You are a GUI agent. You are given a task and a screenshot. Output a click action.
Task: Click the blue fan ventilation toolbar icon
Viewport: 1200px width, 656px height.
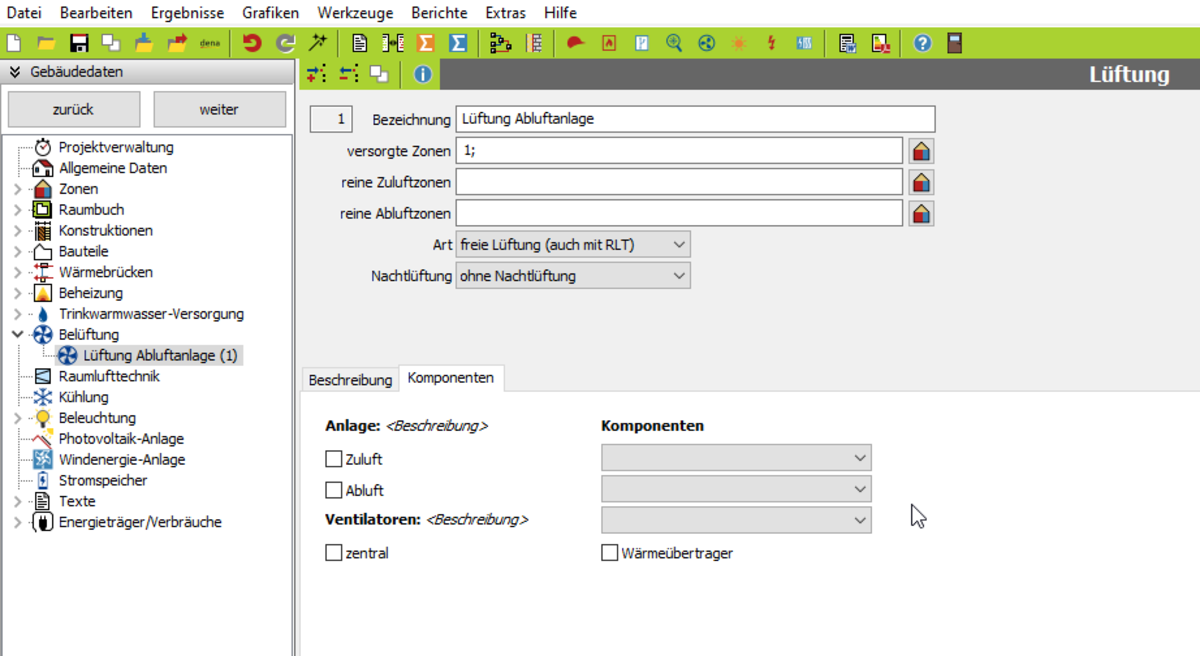[x=707, y=43]
